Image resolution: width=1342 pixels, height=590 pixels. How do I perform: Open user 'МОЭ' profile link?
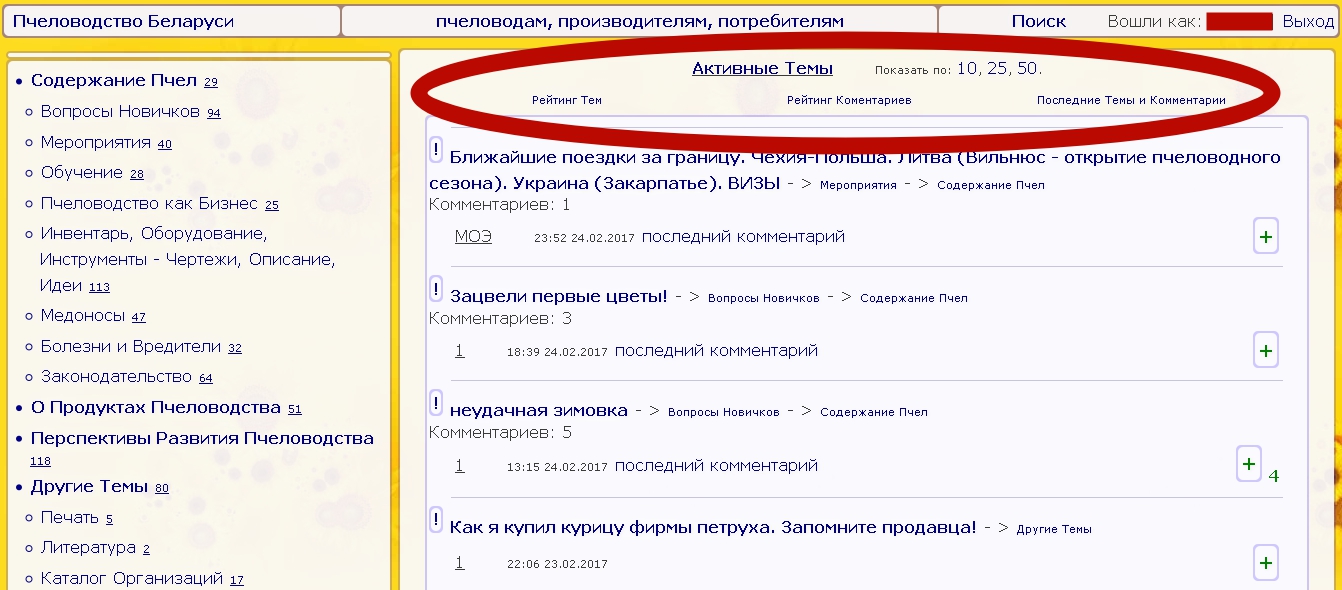point(473,237)
